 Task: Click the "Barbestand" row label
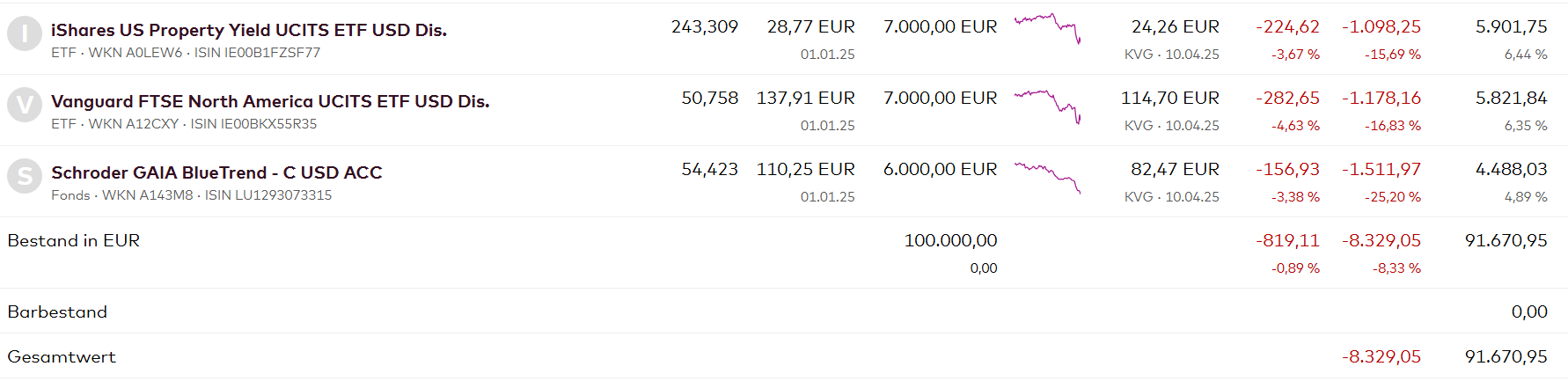57,312
